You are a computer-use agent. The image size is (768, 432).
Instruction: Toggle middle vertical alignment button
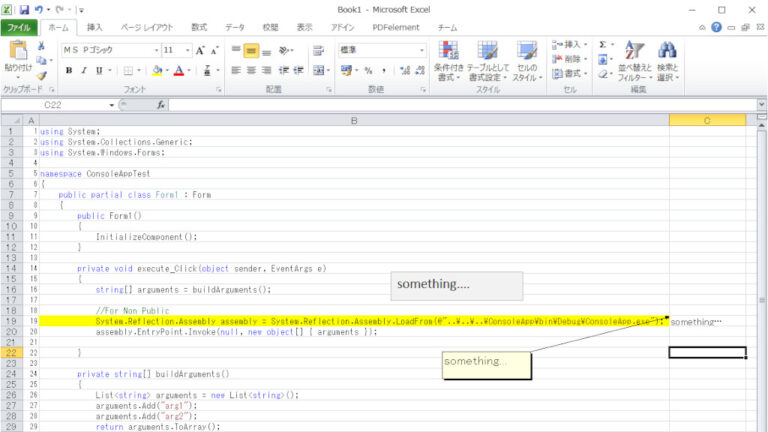coord(252,50)
